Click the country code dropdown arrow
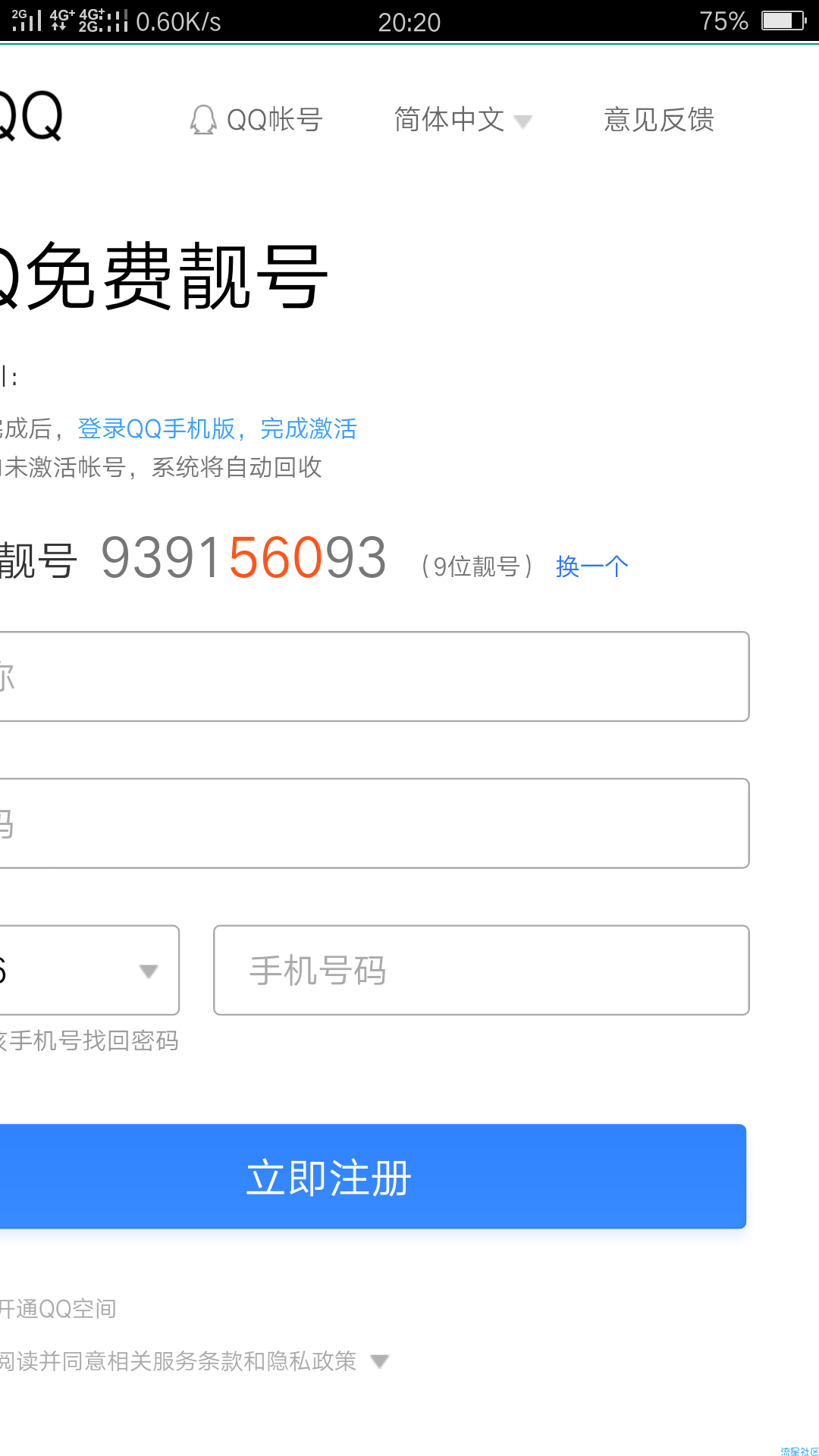819x1456 pixels. 149,971
